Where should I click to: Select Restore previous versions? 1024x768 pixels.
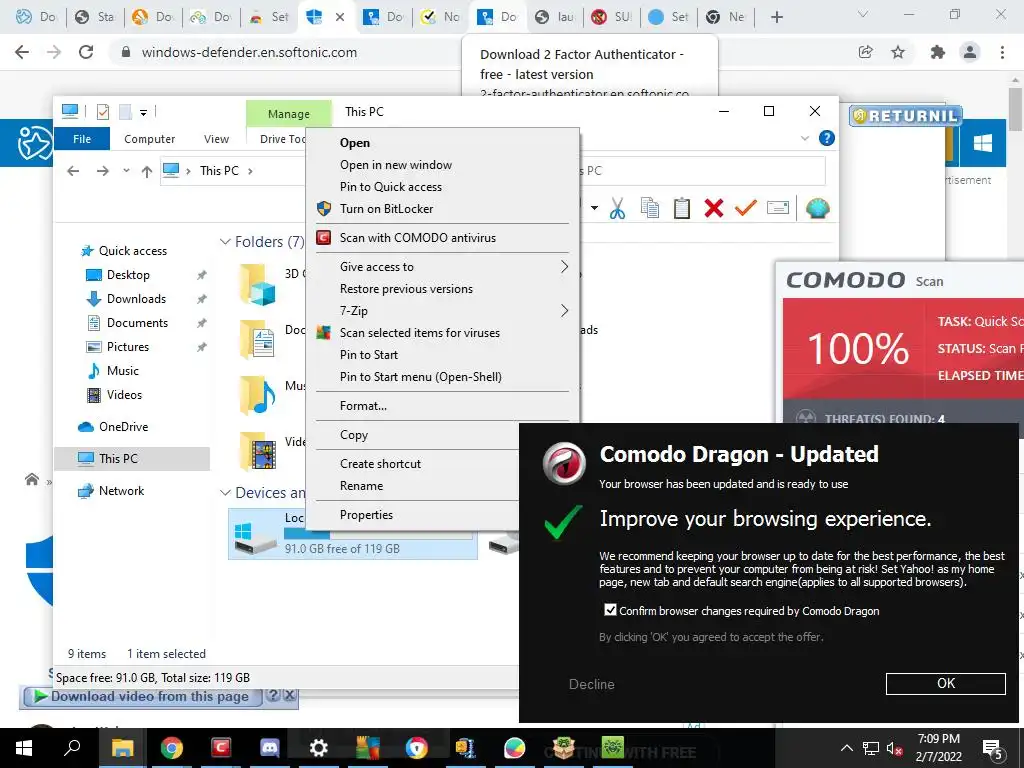coord(406,289)
